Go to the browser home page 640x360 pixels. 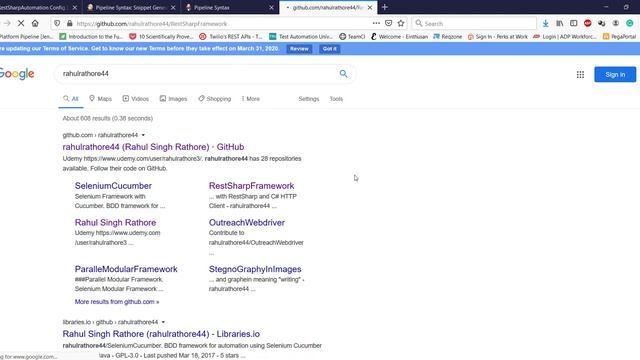[x=35, y=23]
